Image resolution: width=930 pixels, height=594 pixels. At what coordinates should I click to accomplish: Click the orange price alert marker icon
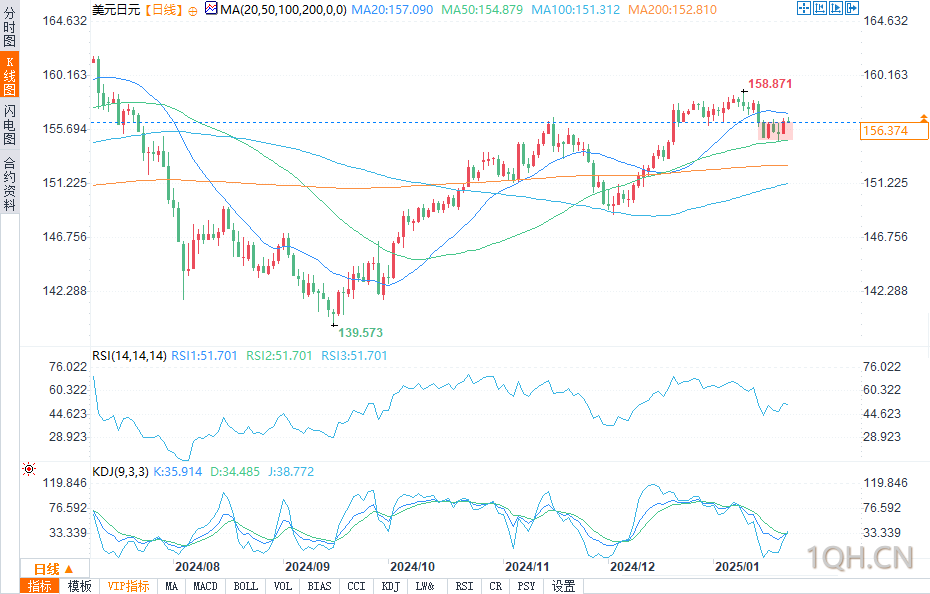pos(923,119)
